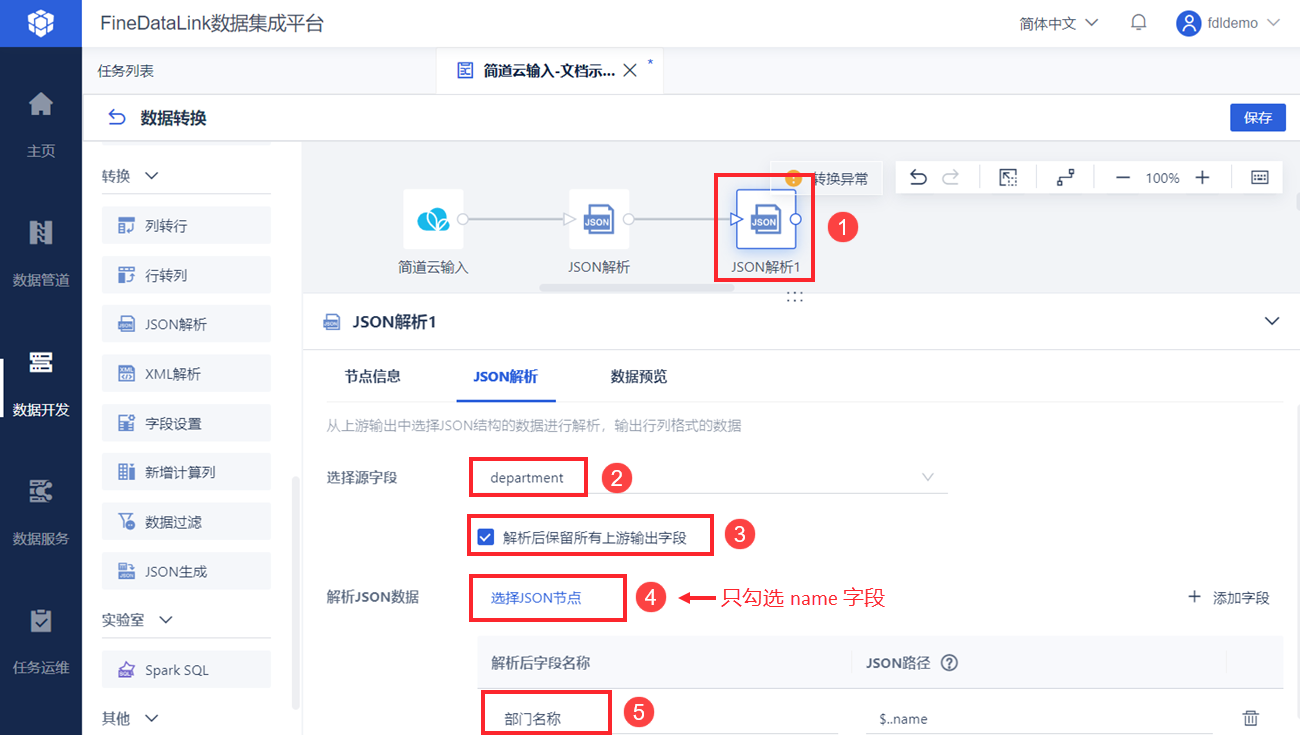The image size is (1300, 735).
Task: Click the JSON解析1 node on canvas
Action: 766,219
